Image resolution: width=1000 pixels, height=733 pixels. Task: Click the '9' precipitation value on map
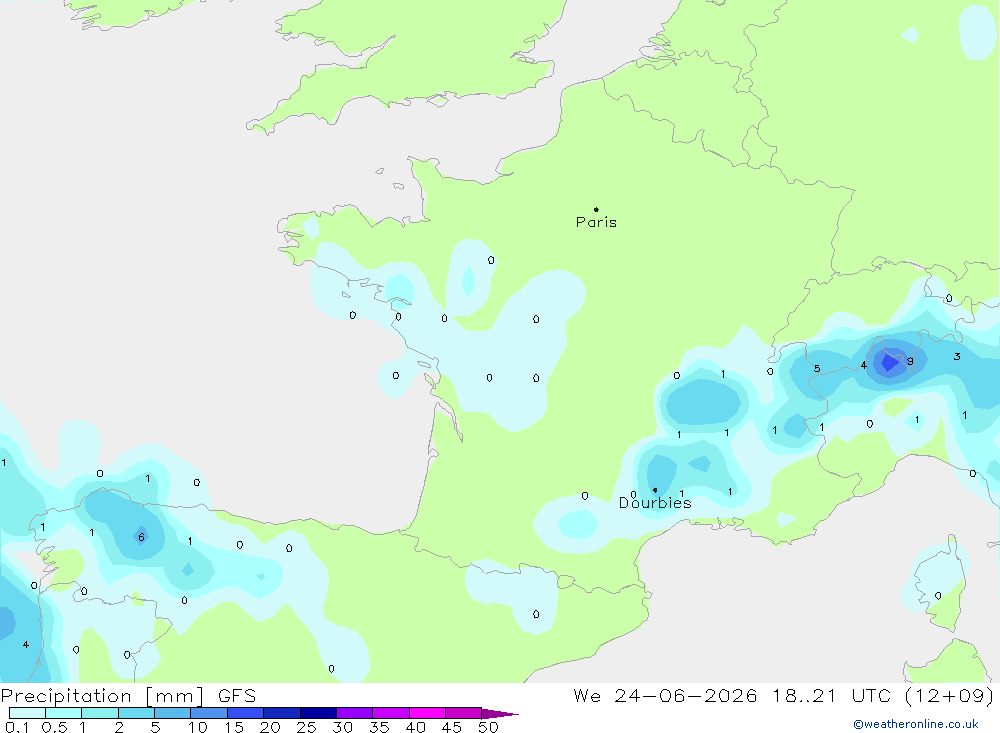[x=910, y=361]
